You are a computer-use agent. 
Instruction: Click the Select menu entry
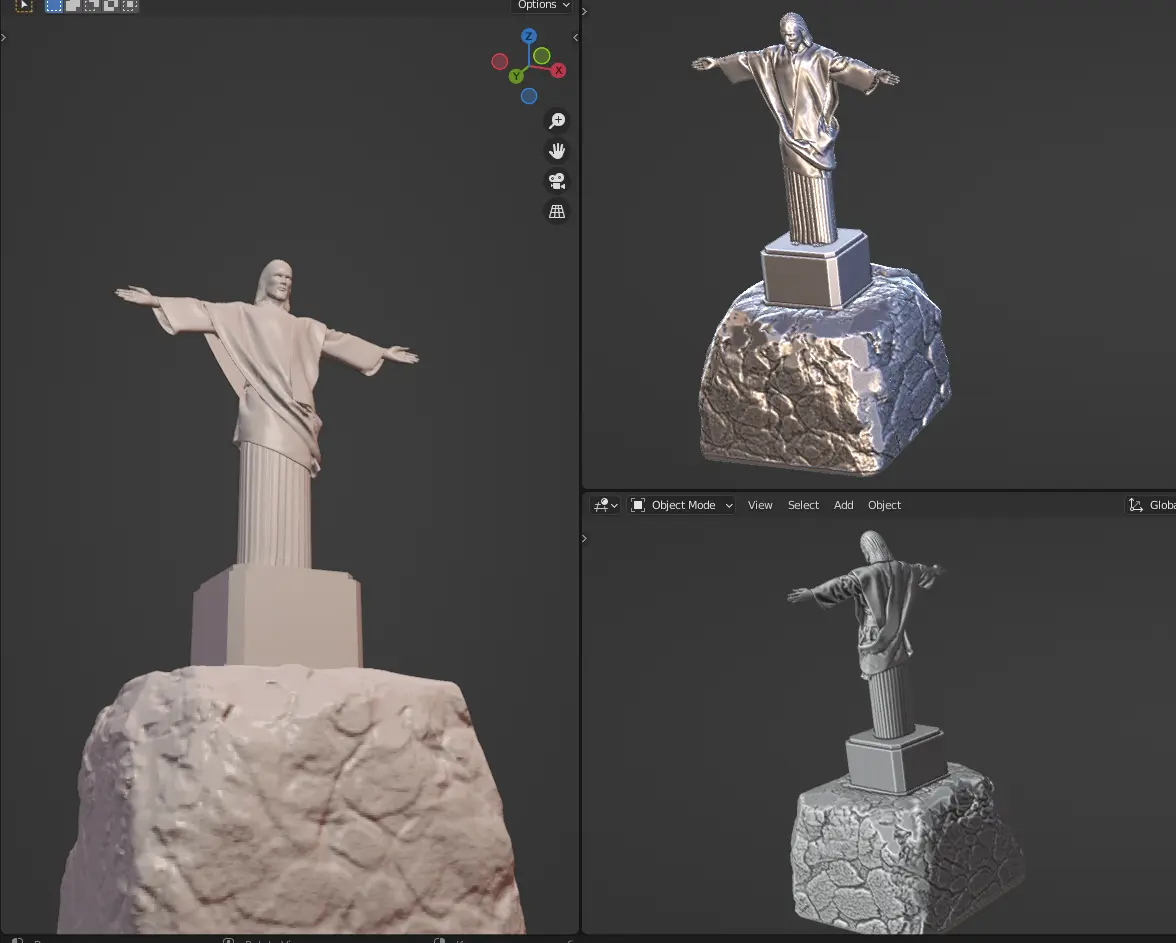pos(803,505)
